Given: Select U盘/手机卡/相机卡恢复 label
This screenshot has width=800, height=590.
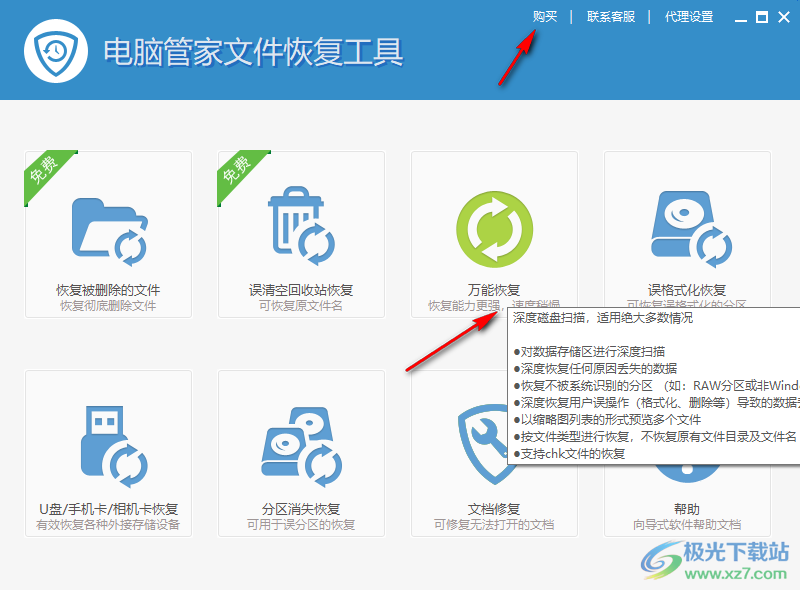Looking at the screenshot, I should [108, 509].
